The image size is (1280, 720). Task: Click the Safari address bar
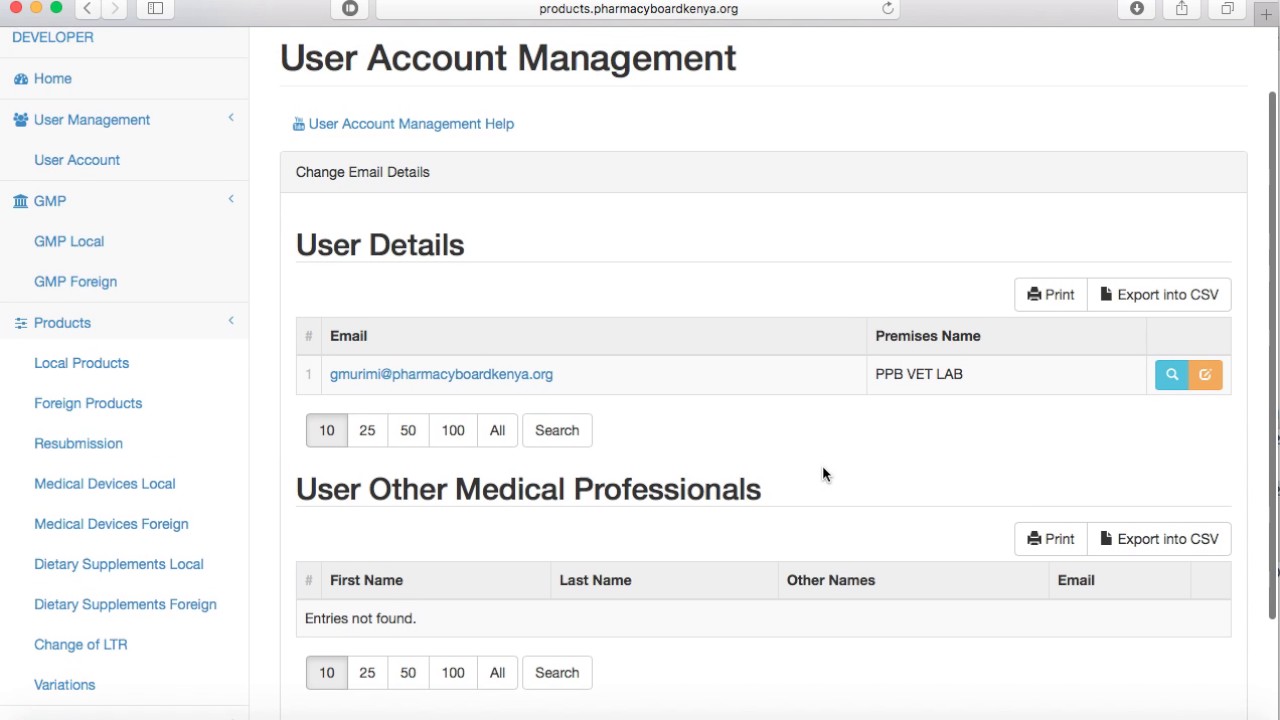(x=638, y=9)
